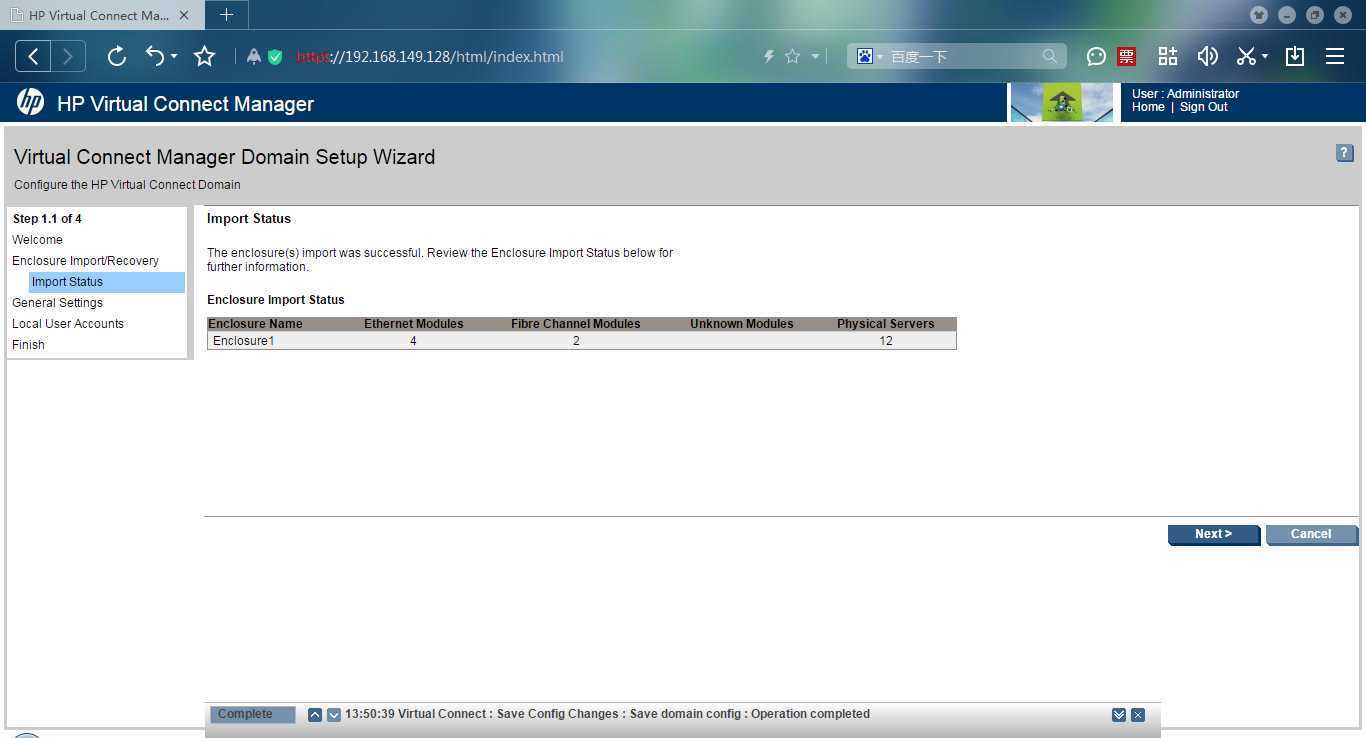
Task: Expand status log with double-chevron icon
Action: 1119,715
